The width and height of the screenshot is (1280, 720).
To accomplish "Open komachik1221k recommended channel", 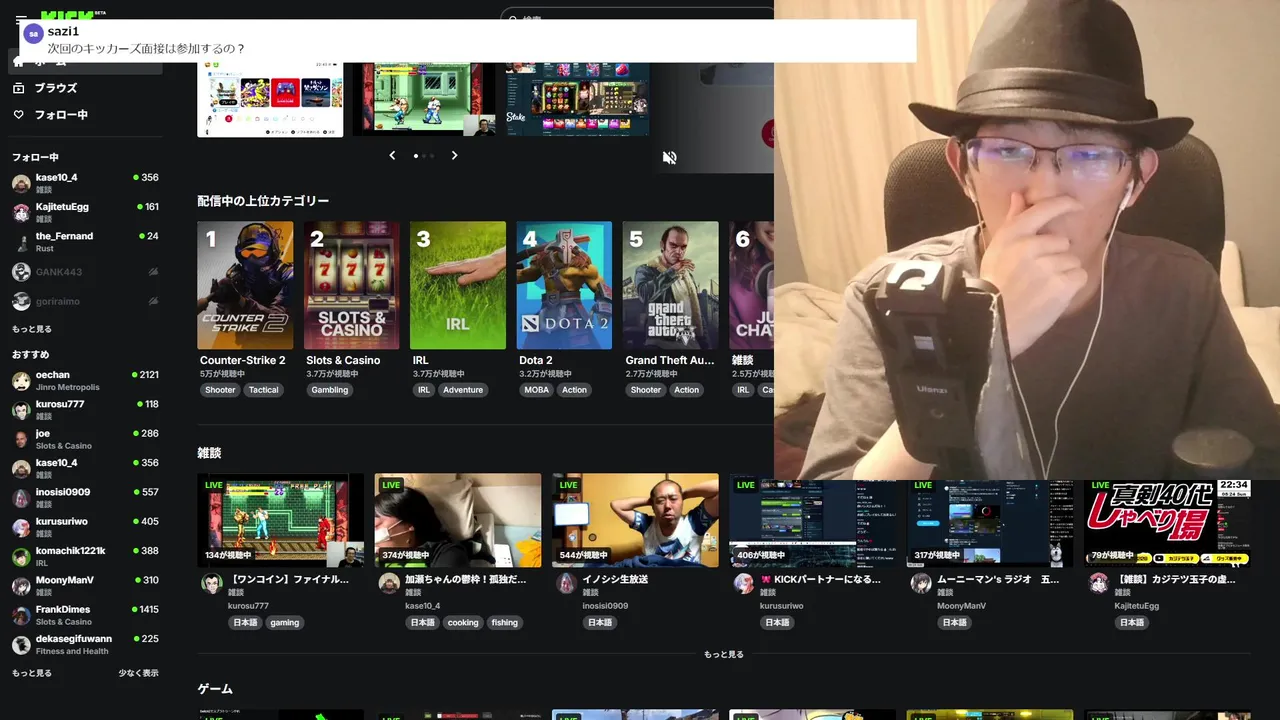I will coord(84,556).
